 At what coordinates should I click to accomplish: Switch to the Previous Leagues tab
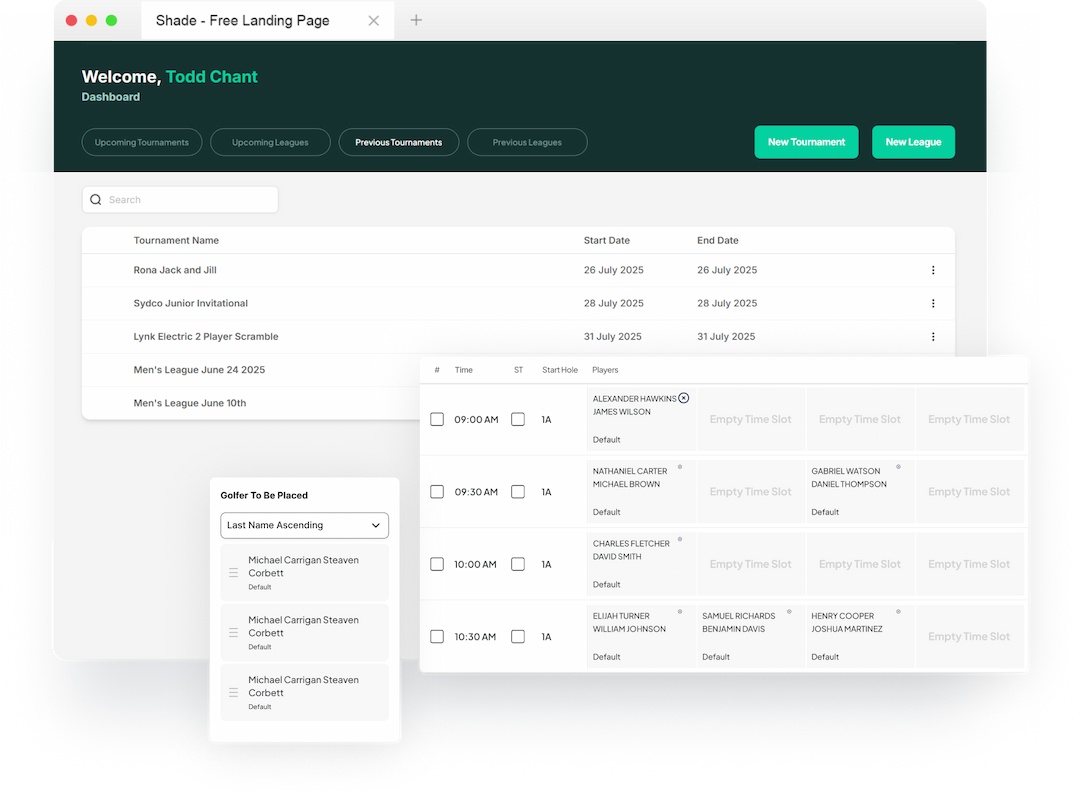527,142
